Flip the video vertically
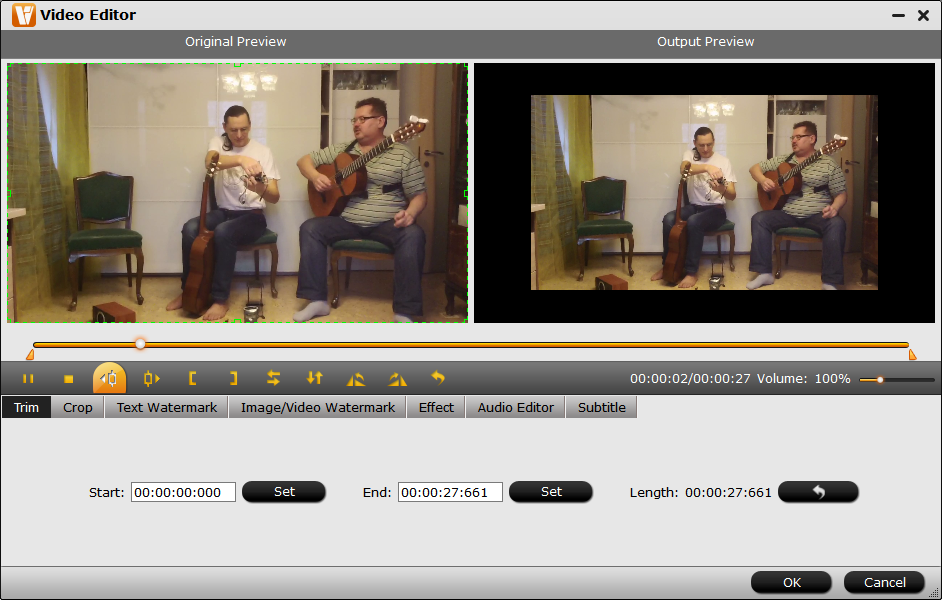This screenshot has width=942, height=600. coord(315,379)
